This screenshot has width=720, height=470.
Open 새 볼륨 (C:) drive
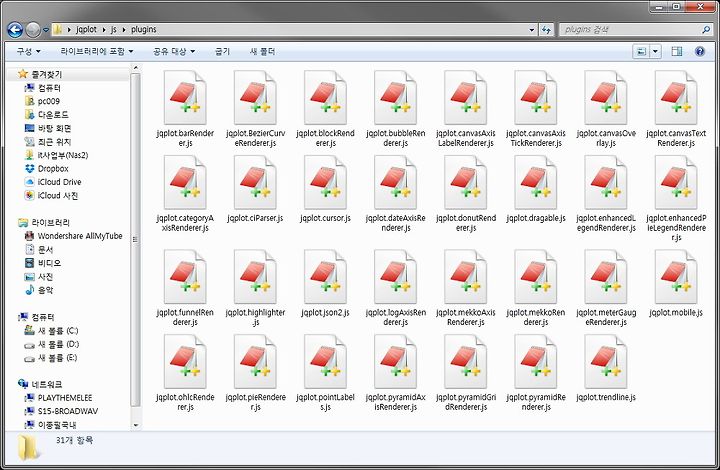(x=51, y=330)
